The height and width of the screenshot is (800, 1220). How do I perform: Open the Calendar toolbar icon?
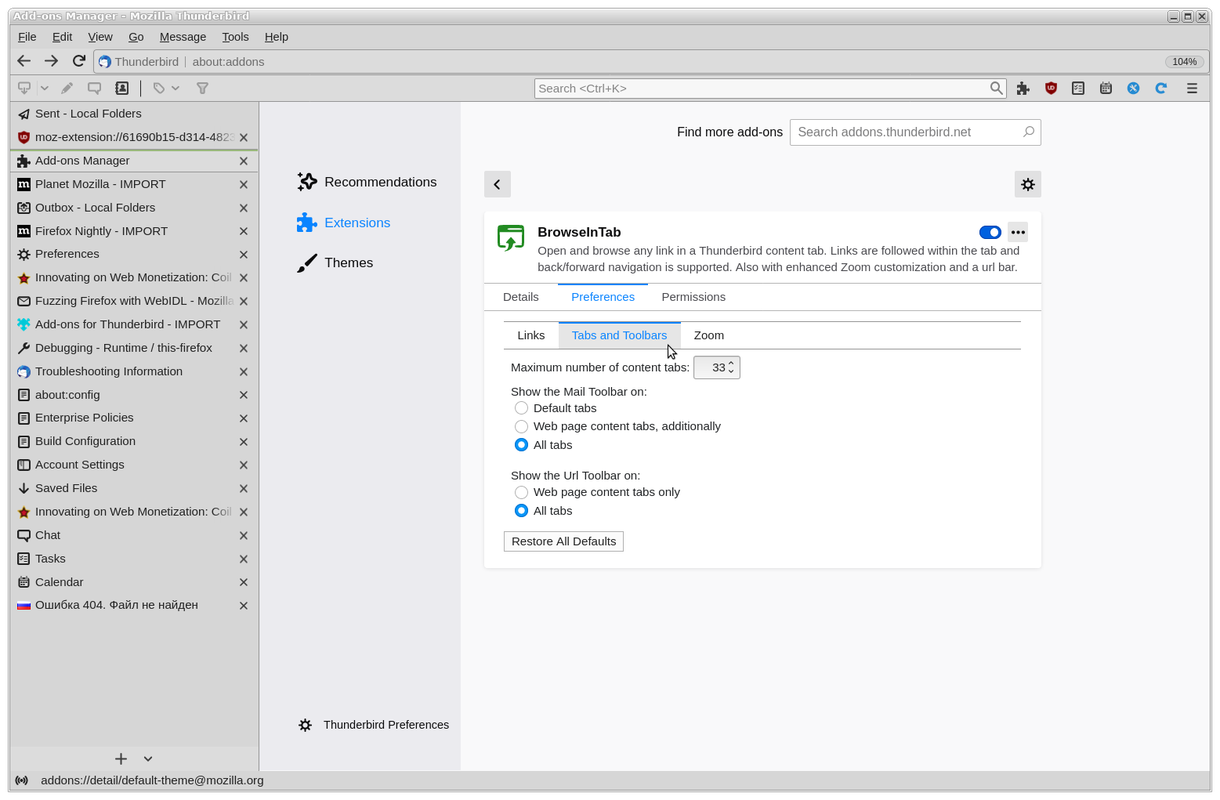coord(1106,88)
